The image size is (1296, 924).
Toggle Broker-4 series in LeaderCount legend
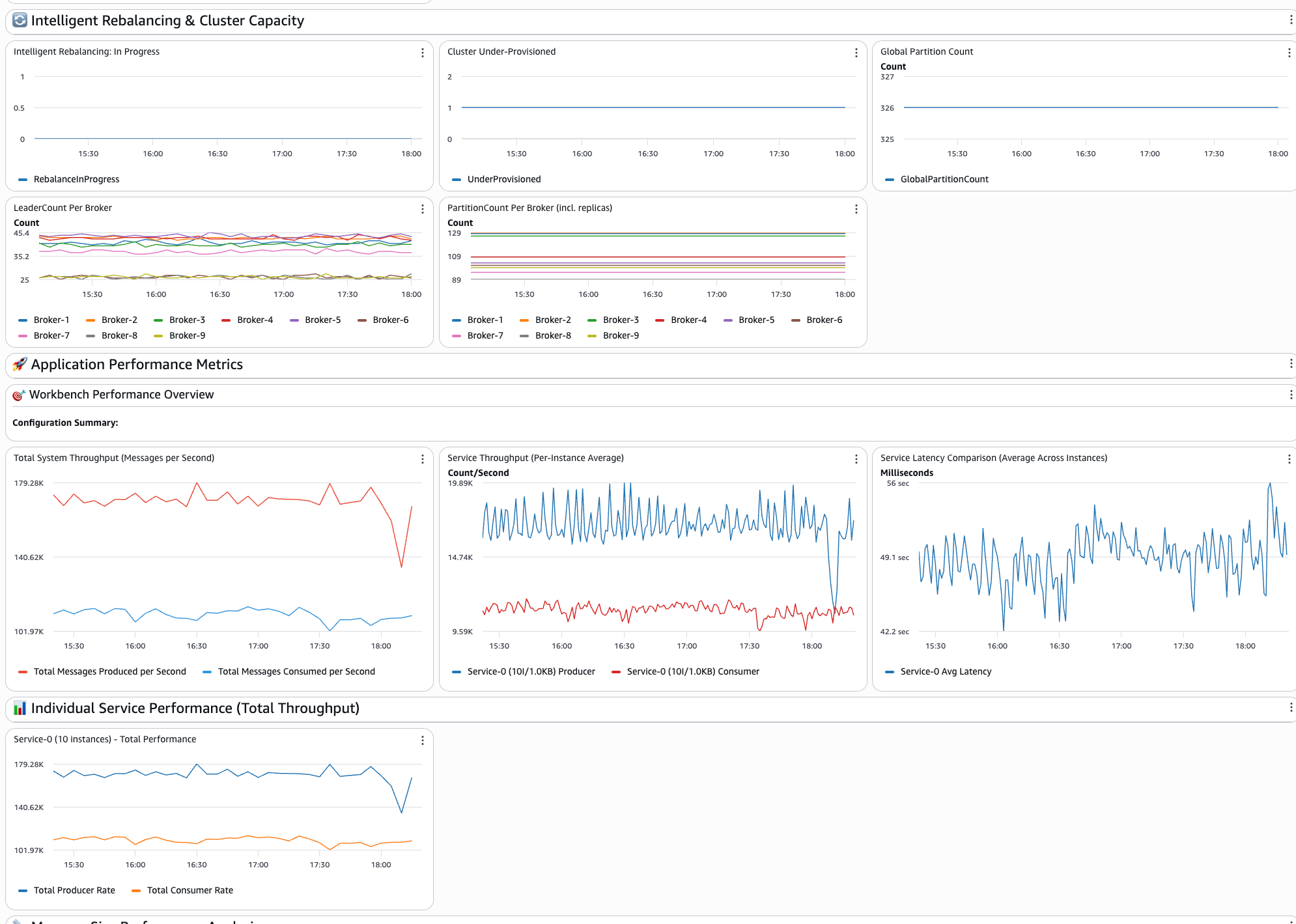255,320
